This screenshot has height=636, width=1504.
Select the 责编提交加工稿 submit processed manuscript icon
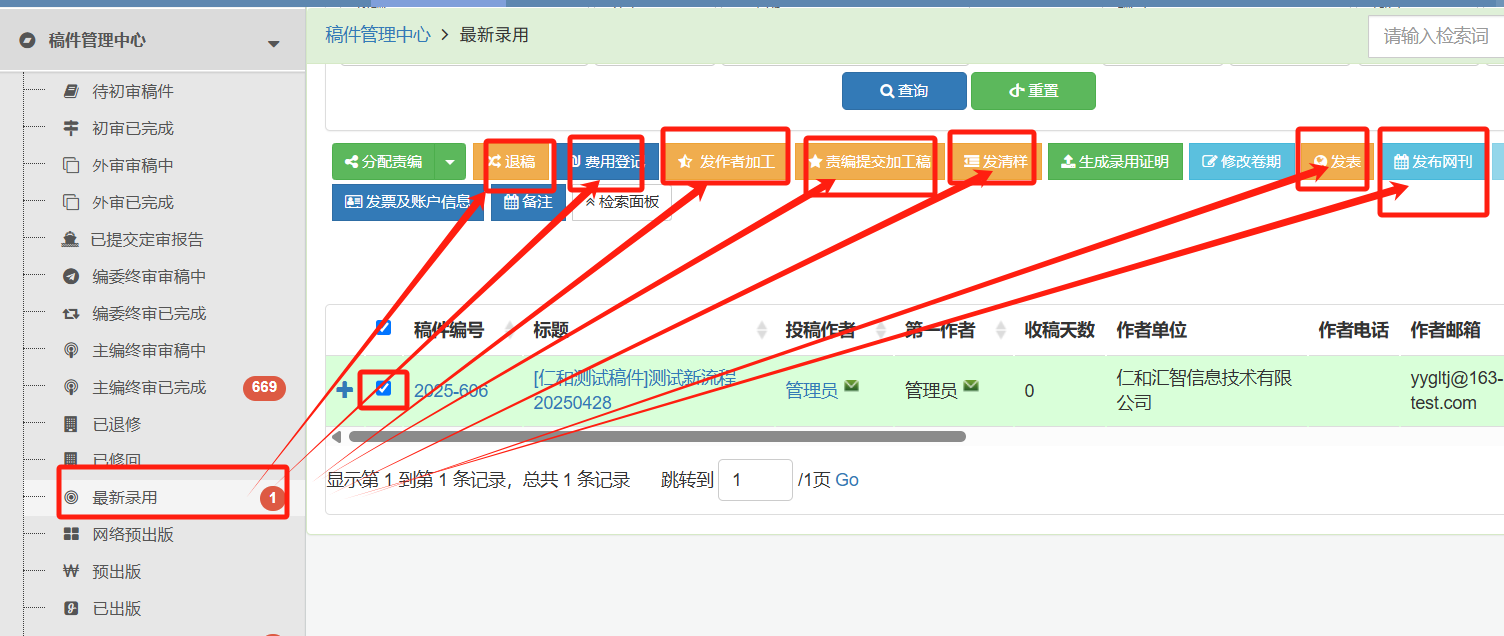pos(869,160)
